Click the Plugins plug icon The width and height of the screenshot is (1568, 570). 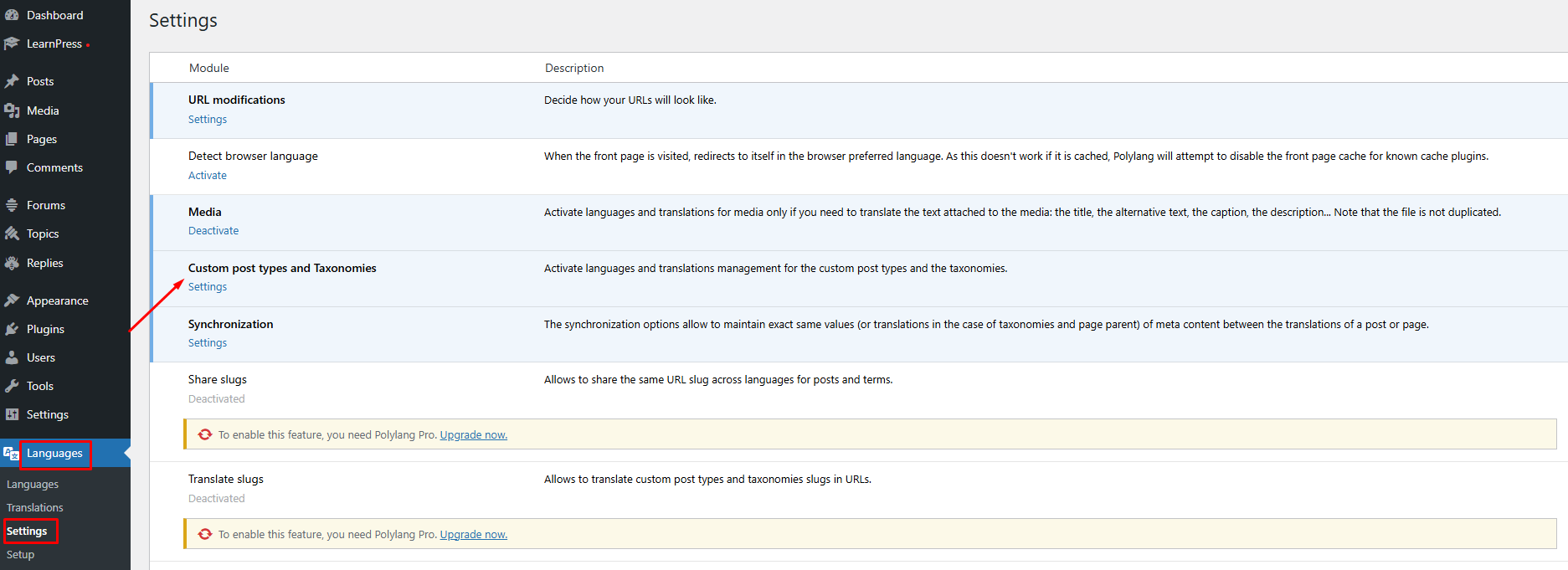coord(12,329)
